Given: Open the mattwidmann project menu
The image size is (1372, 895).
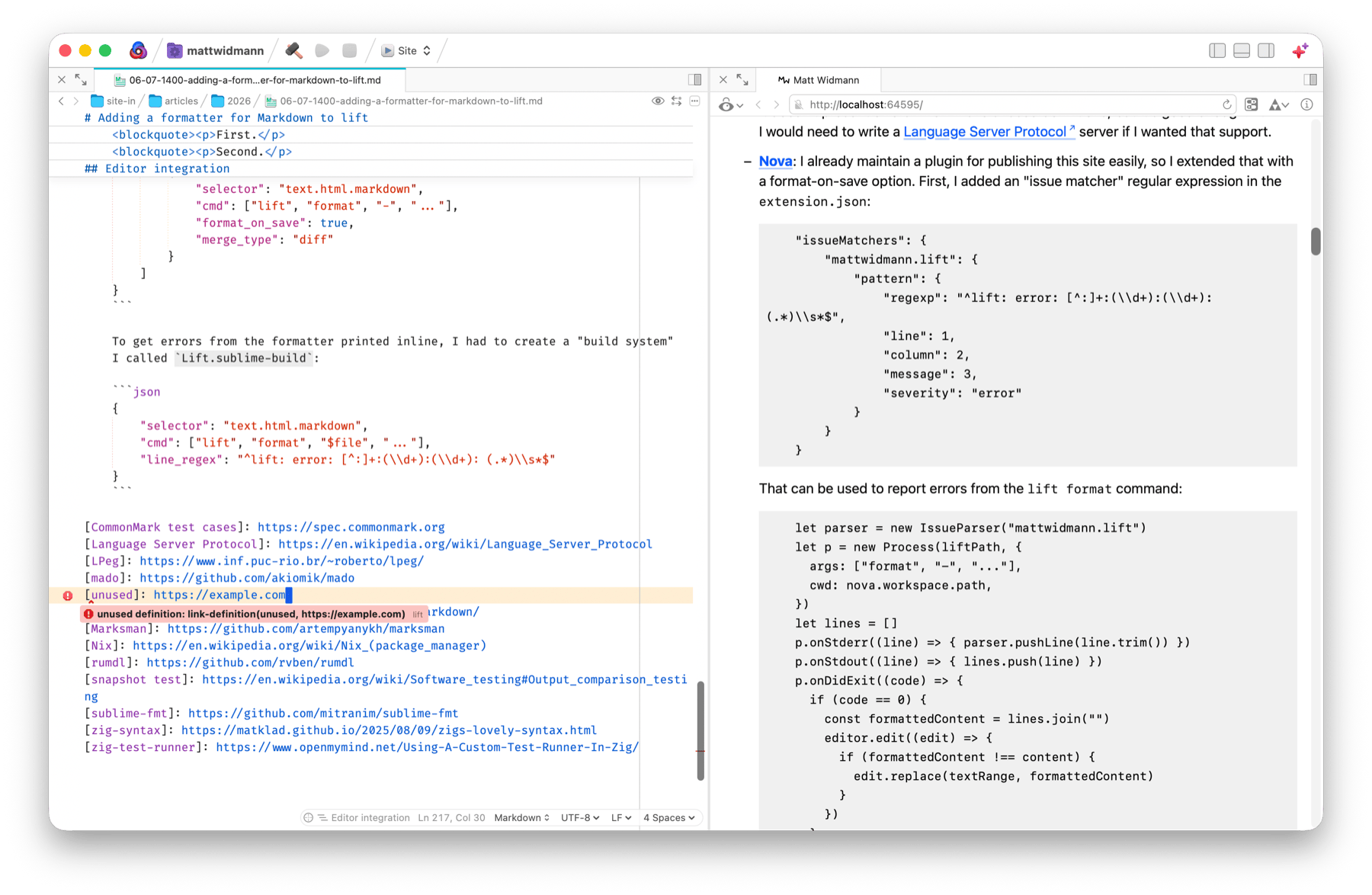Looking at the screenshot, I should (216, 50).
